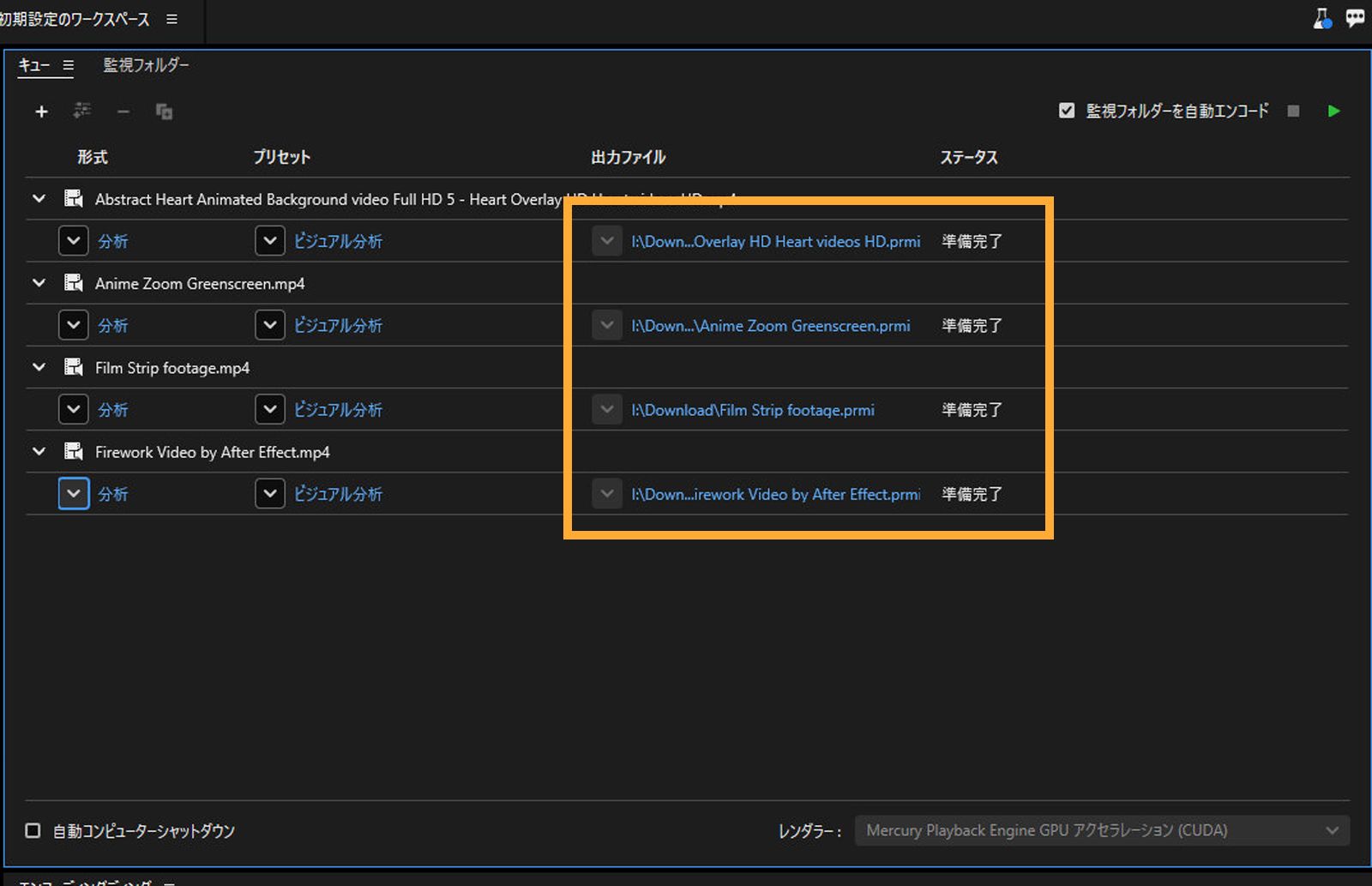This screenshot has width=1372, height=886.
Task: Collapse the Firework Video by After Effect.mp4 item
Action: (x=39, y=452)
